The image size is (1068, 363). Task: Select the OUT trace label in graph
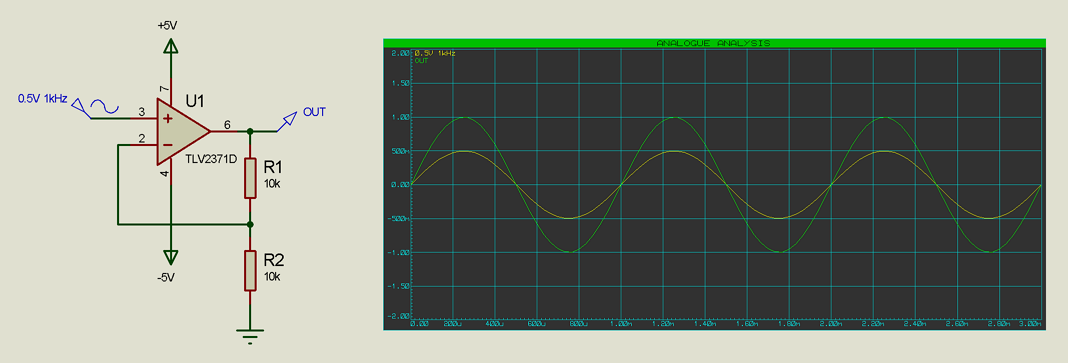(x=421, y=60)
